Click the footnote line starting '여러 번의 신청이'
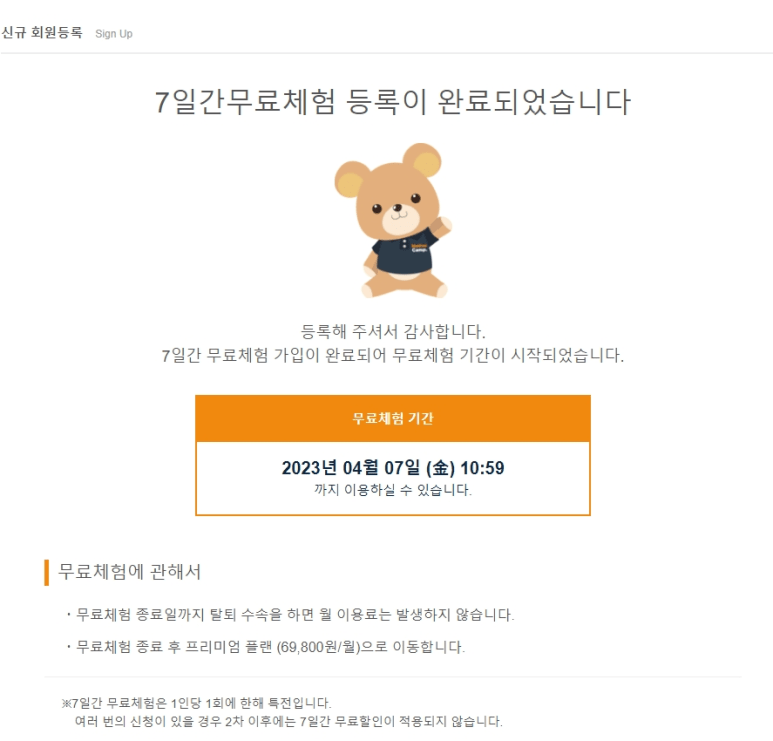The height and width of the screenshot is (741, 773). click(288, 721)
